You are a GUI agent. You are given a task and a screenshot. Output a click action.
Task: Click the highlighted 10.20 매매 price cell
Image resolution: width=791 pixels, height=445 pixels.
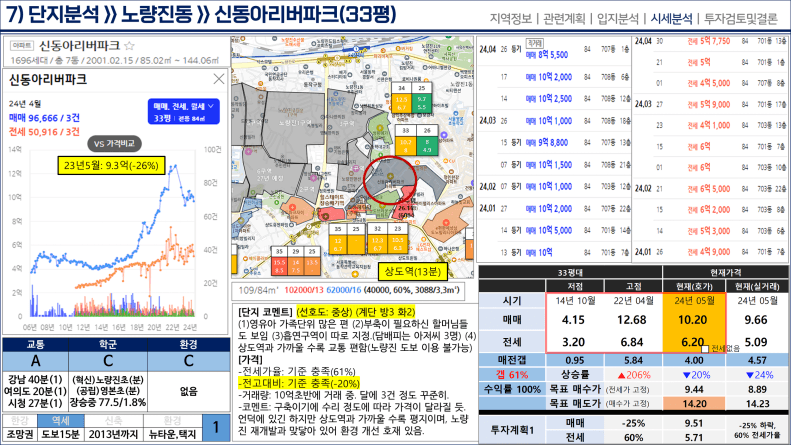(x=694, y=320)
